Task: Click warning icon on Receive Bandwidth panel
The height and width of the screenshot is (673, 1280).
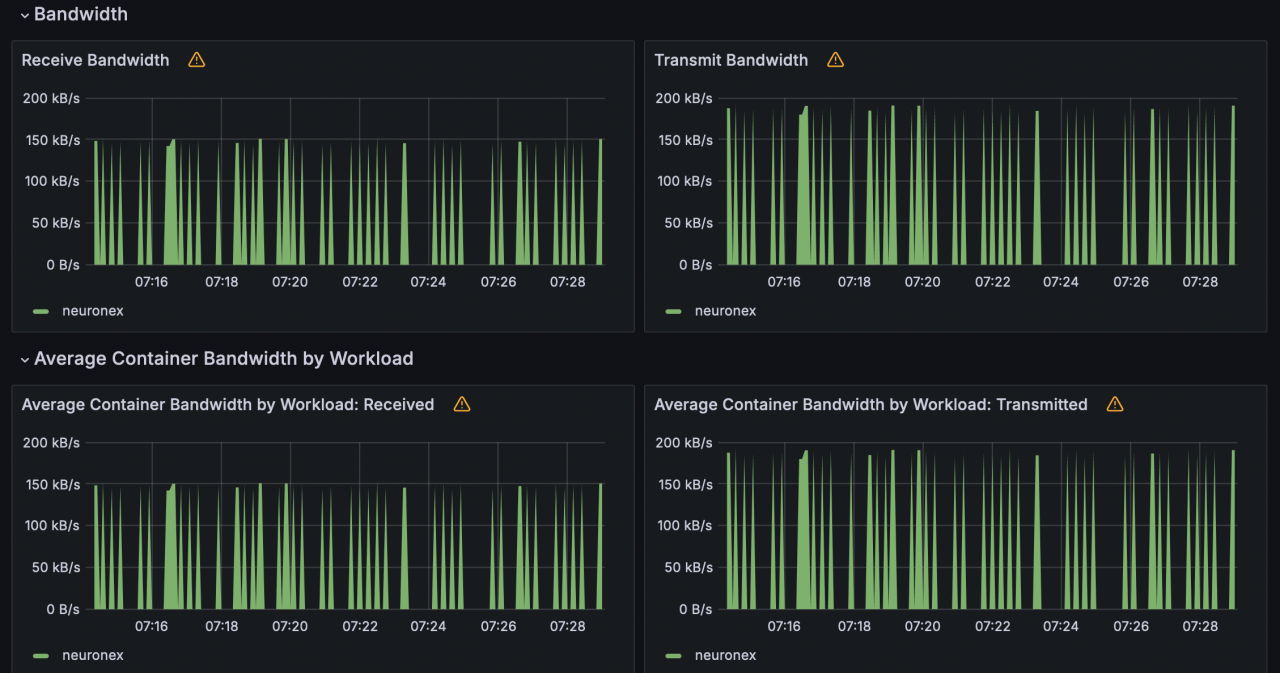Action: (x=197, y=60)
